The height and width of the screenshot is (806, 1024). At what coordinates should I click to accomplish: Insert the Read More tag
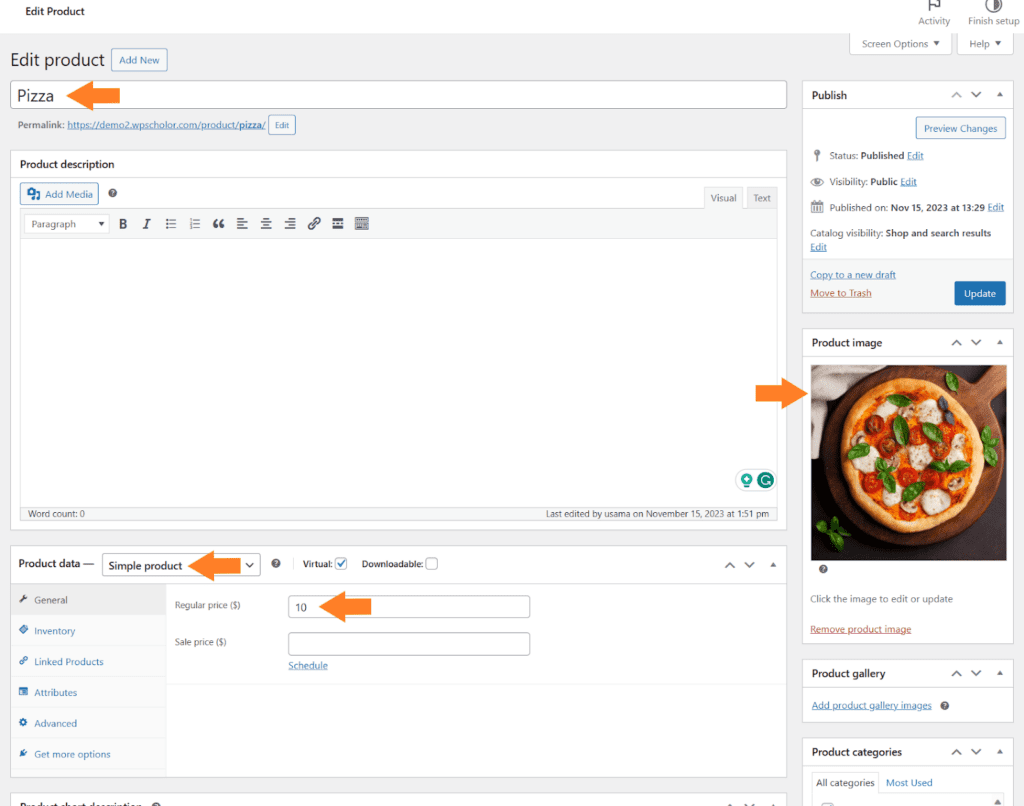tap(338, 223)
